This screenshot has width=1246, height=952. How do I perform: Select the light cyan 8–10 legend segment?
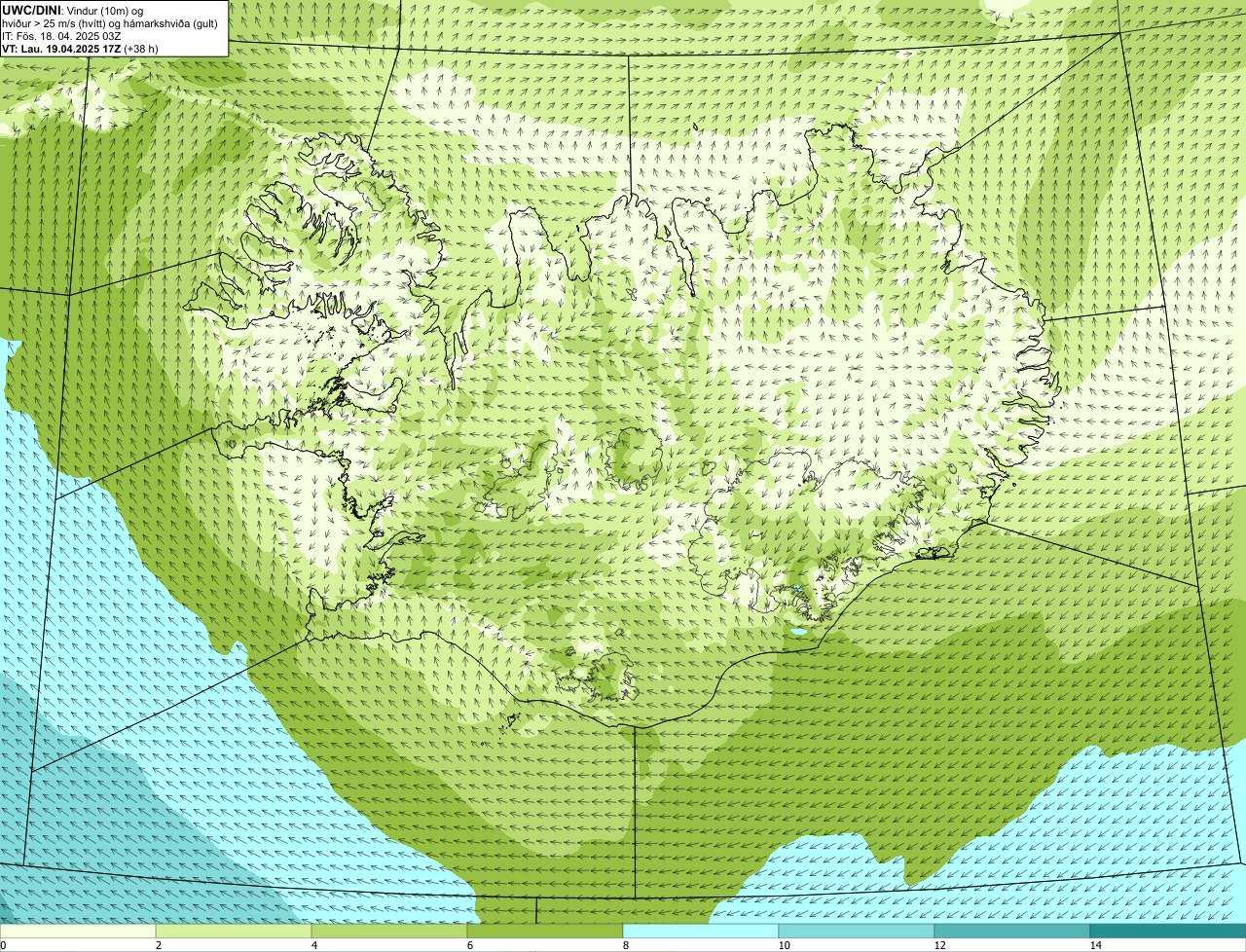coord(701,931)
